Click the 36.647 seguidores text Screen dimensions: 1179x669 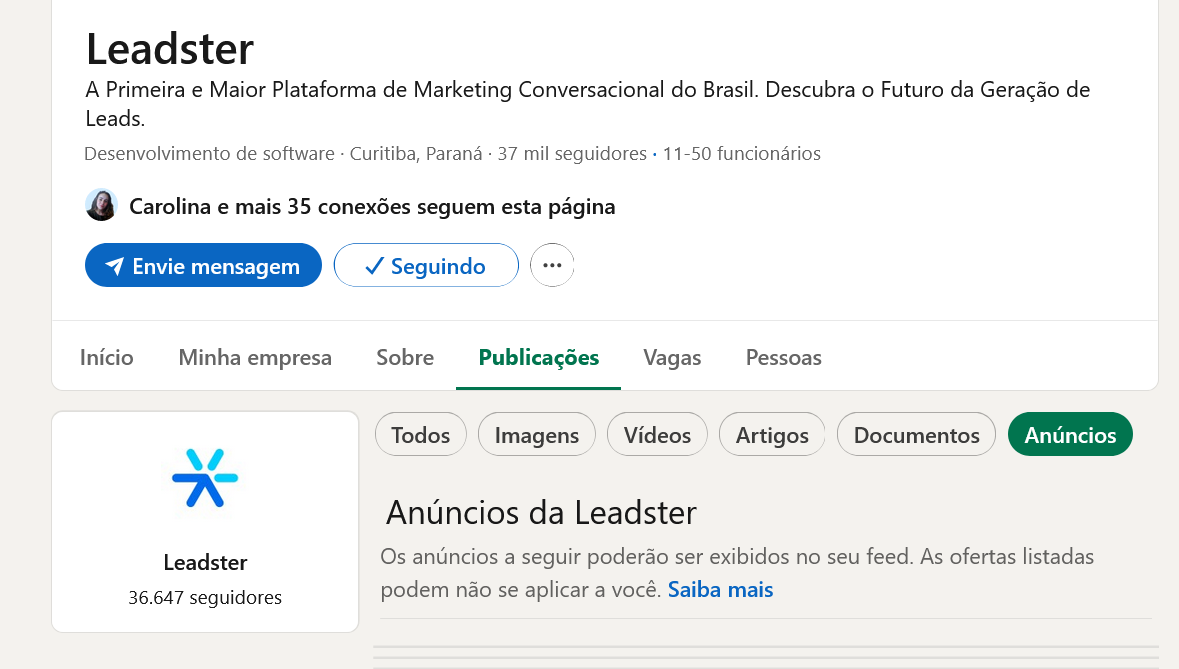point(205,598)
